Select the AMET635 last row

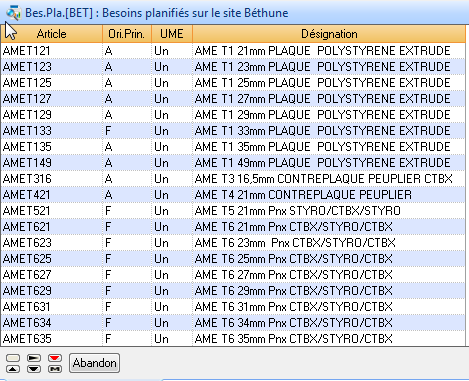click(x=233, y=339)
